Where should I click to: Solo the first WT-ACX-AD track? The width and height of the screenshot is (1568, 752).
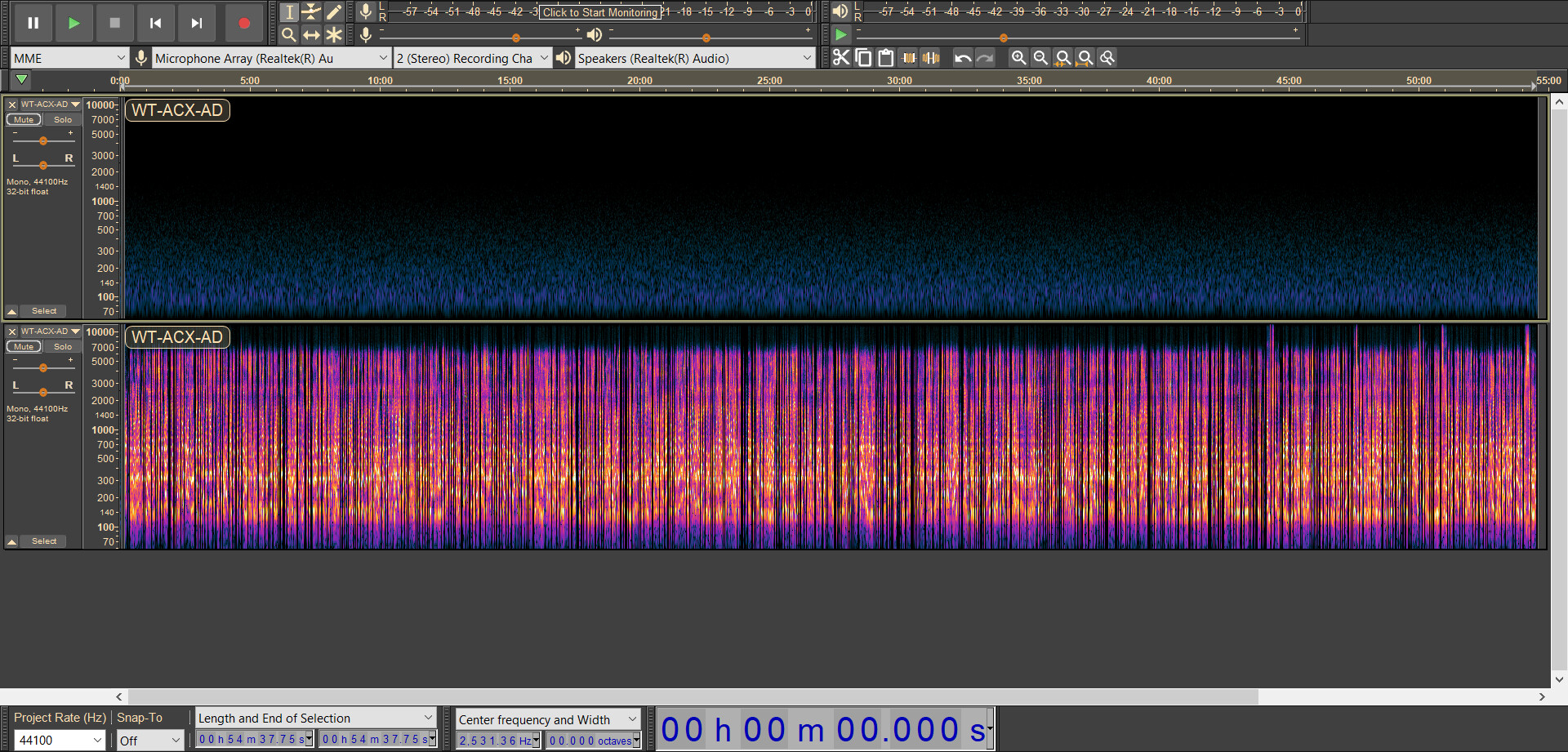tap(63, 120)
